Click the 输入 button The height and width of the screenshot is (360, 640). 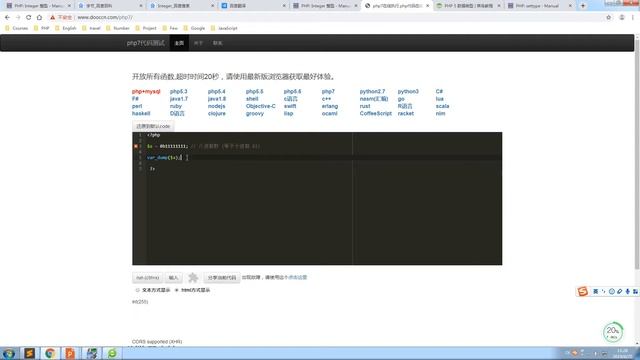click(x=173, y=278)
